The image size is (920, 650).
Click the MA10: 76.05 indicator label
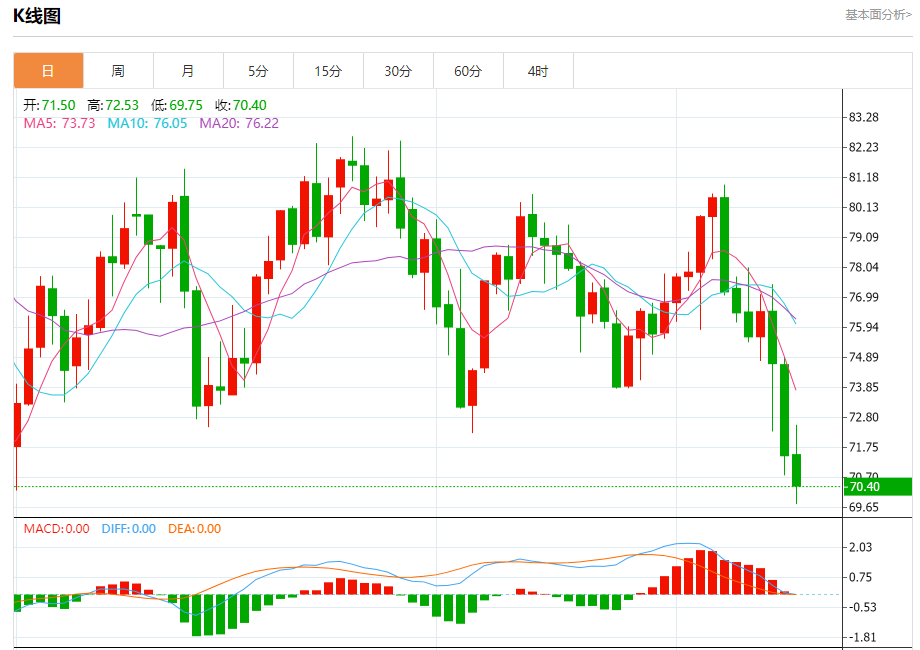tap(147, 123)
